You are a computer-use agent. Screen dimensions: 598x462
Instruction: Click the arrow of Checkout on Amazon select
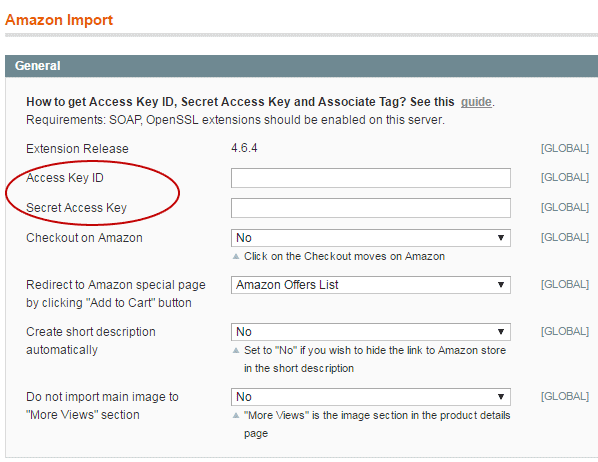coord(501,238)
